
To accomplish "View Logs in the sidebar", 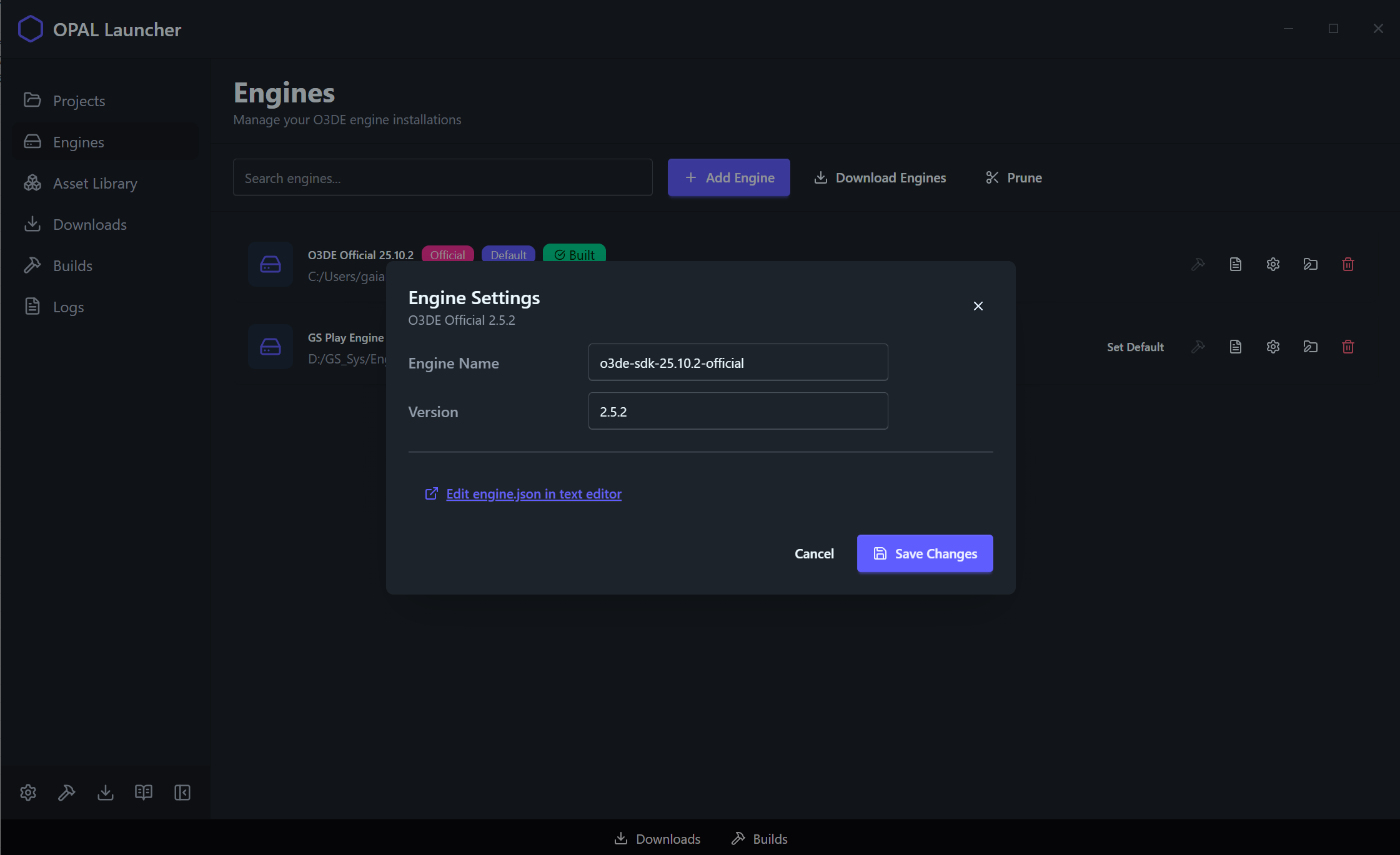I will coord(105,307).
